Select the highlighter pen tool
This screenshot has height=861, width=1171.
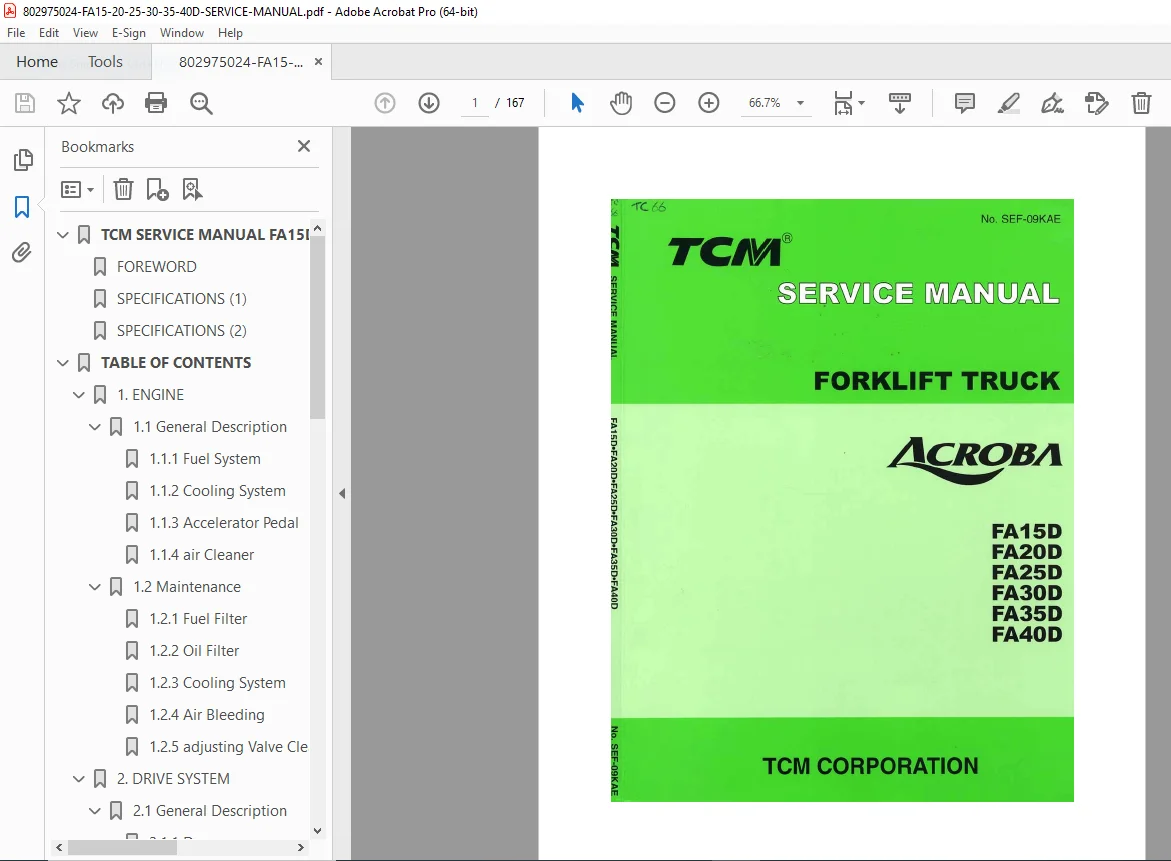click(1008, 102)
